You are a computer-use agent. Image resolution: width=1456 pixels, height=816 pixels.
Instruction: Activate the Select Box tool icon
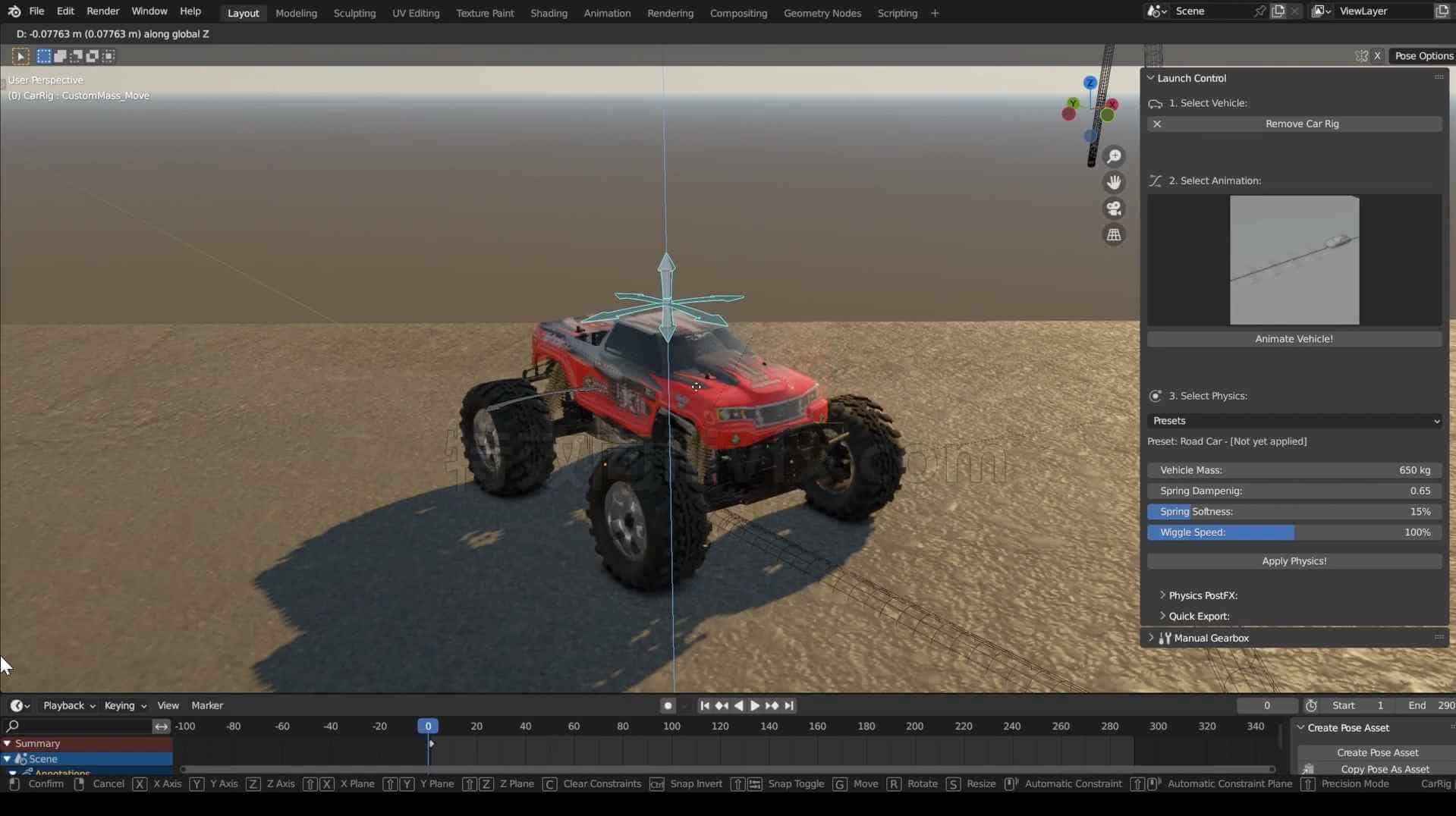(20, 56)
